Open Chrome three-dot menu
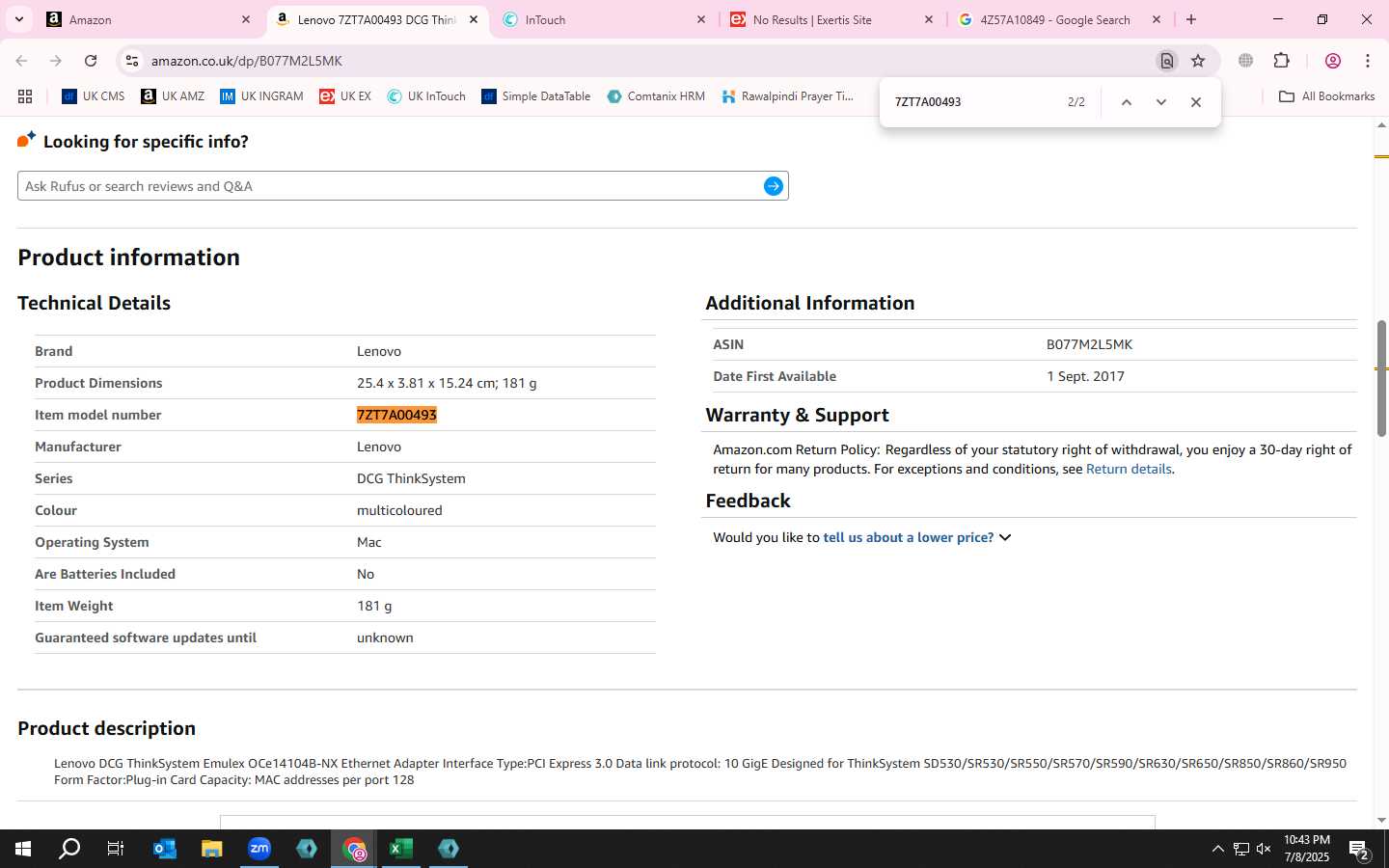Image resolution: width=1389 pixels, height=868 pixels. point(1368,61)
